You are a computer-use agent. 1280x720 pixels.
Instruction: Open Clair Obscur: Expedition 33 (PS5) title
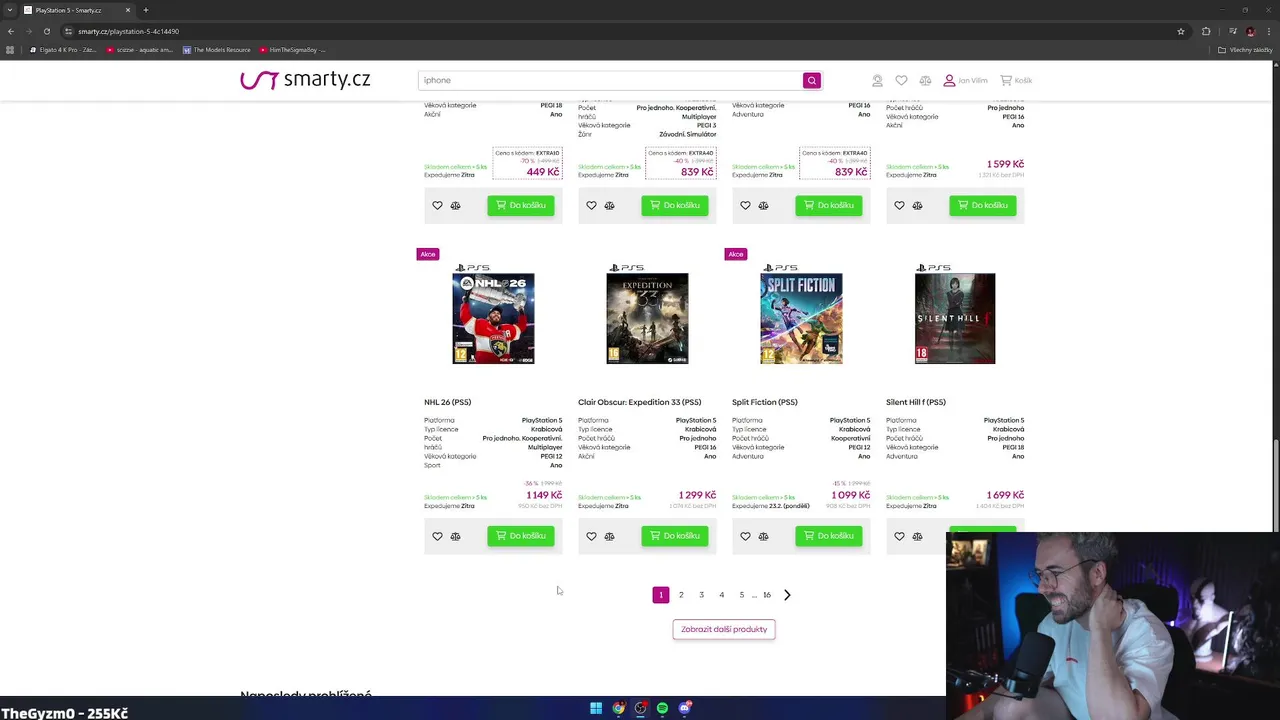(639, 402)
